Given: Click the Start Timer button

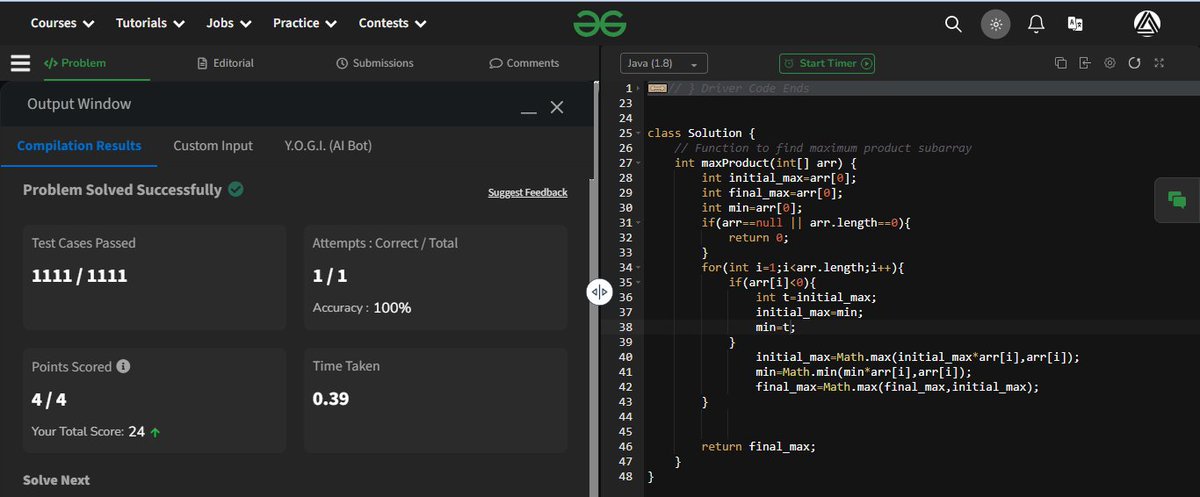Looking at the screenshot, I should (x=827, y=63).
